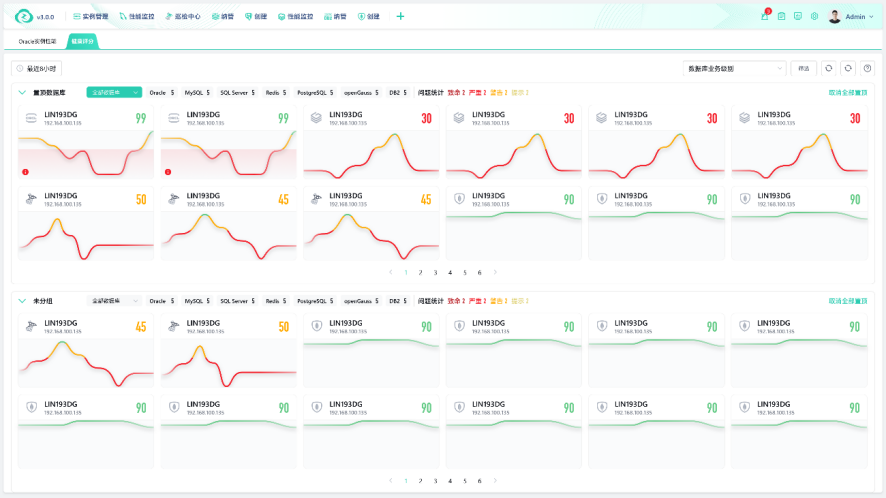The image size is (886, 498).
Task: Click the green plus icon in navigation bar
Action: [x=400, y=16]
